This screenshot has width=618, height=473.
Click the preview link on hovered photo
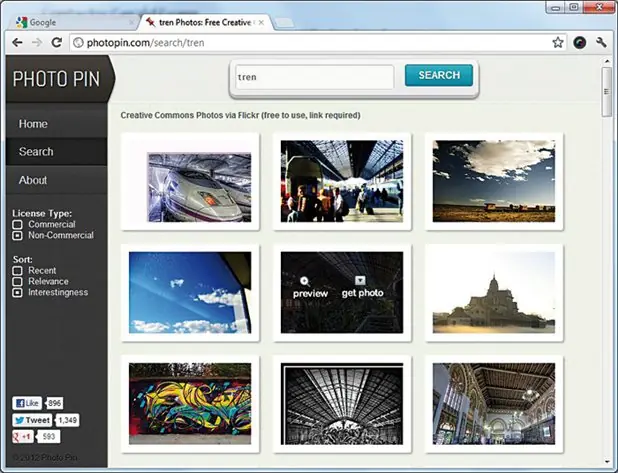pos(310,293)
